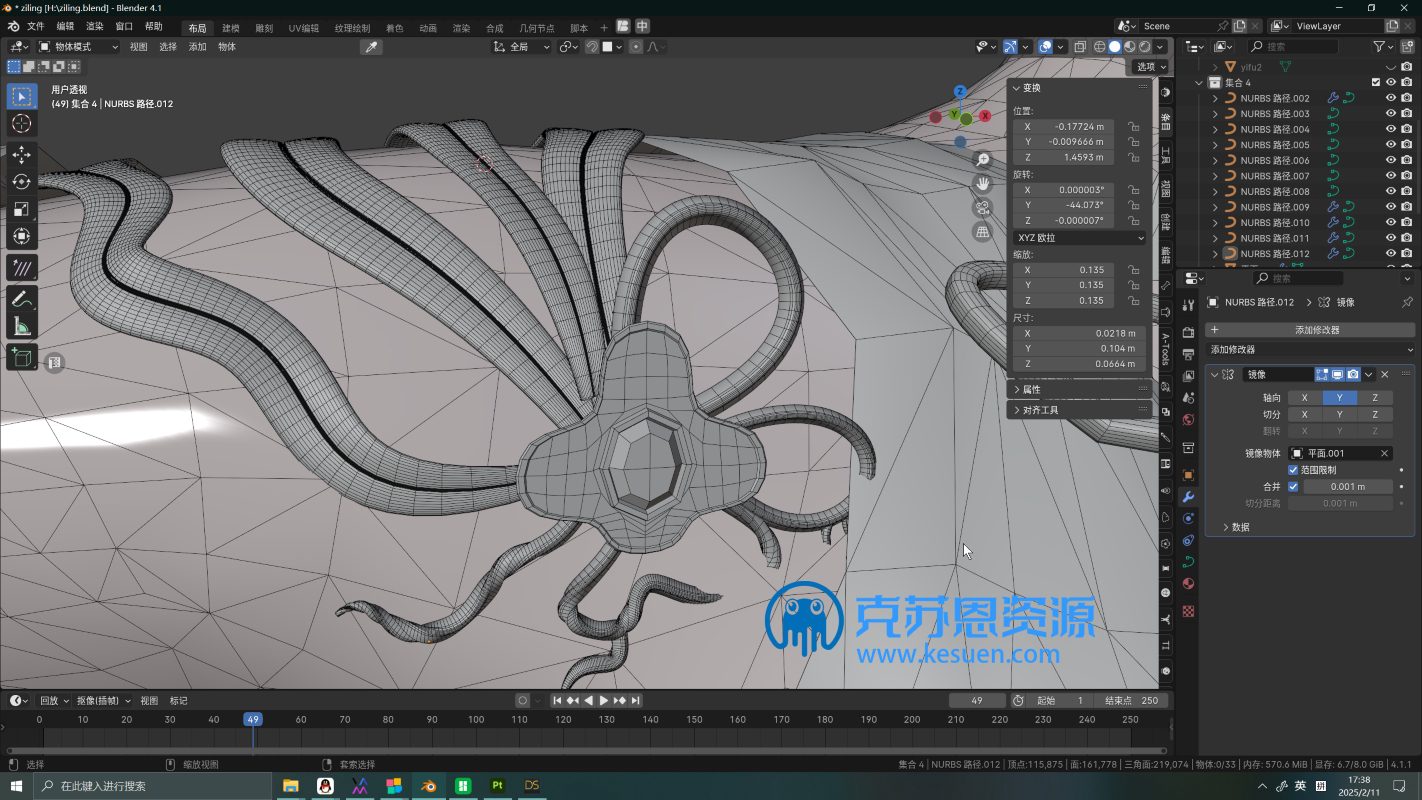Open the XYZ 欧拉 rotation mode dropdown
This screenshot has height=800, width=1422.
click(x=1080, y=238)
